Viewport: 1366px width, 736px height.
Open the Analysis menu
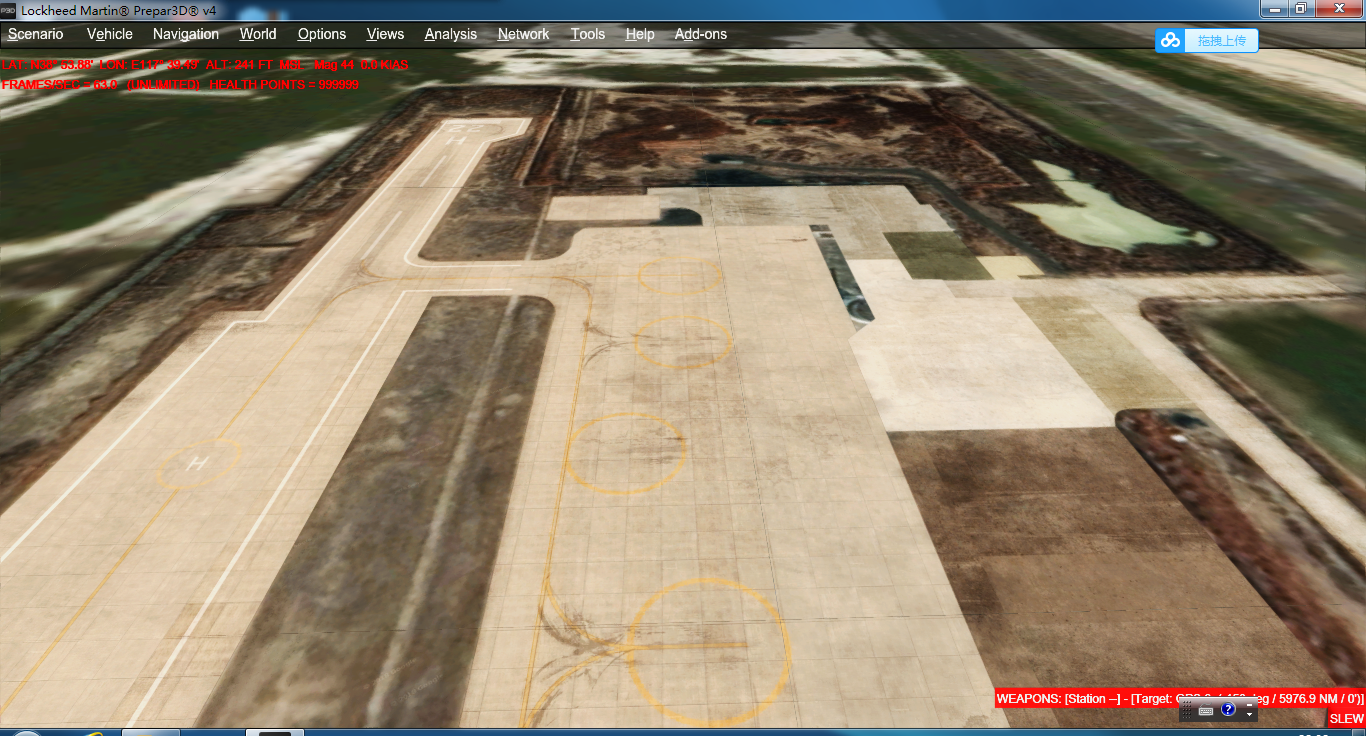(x=451, y=34)
